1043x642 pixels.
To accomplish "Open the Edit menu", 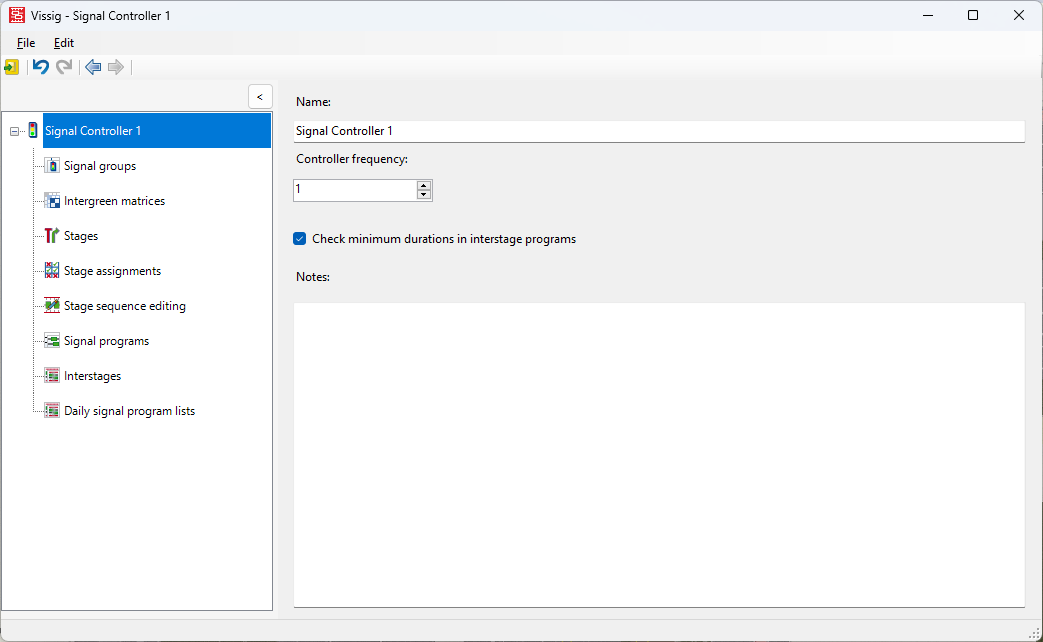I will point(64,43).
